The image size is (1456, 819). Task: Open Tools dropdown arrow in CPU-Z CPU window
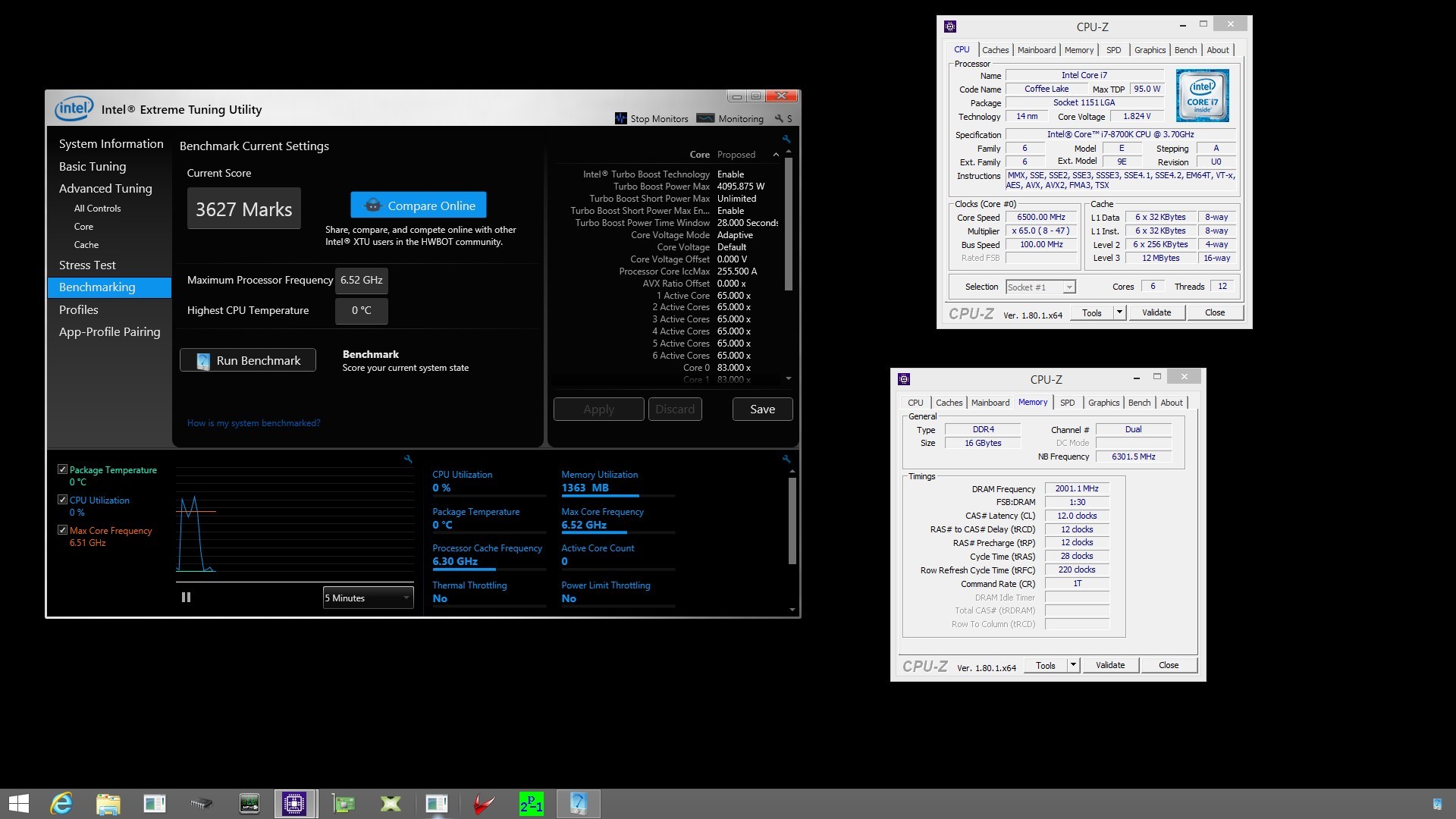(1119, 312)
